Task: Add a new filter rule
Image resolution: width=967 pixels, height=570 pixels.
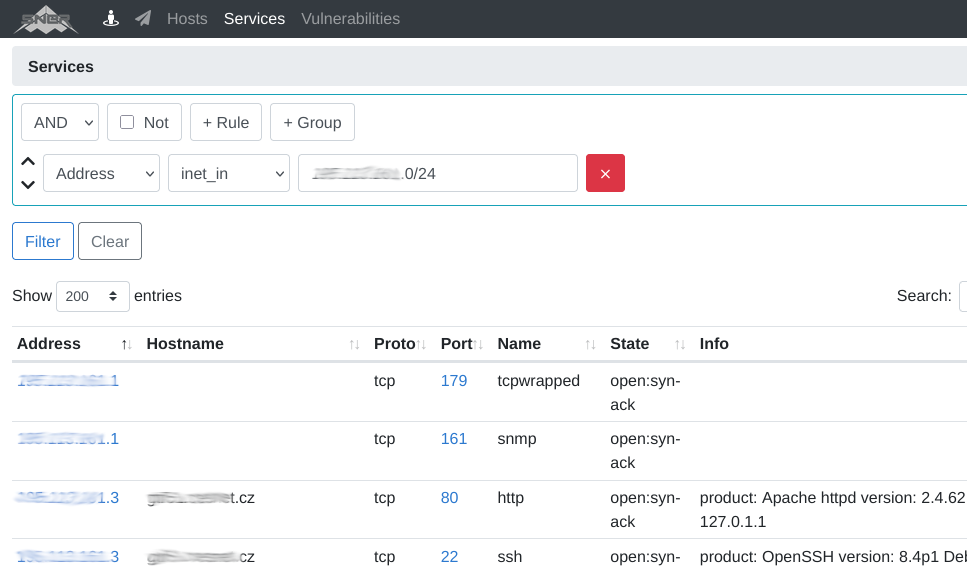Action: pos(226,122)
